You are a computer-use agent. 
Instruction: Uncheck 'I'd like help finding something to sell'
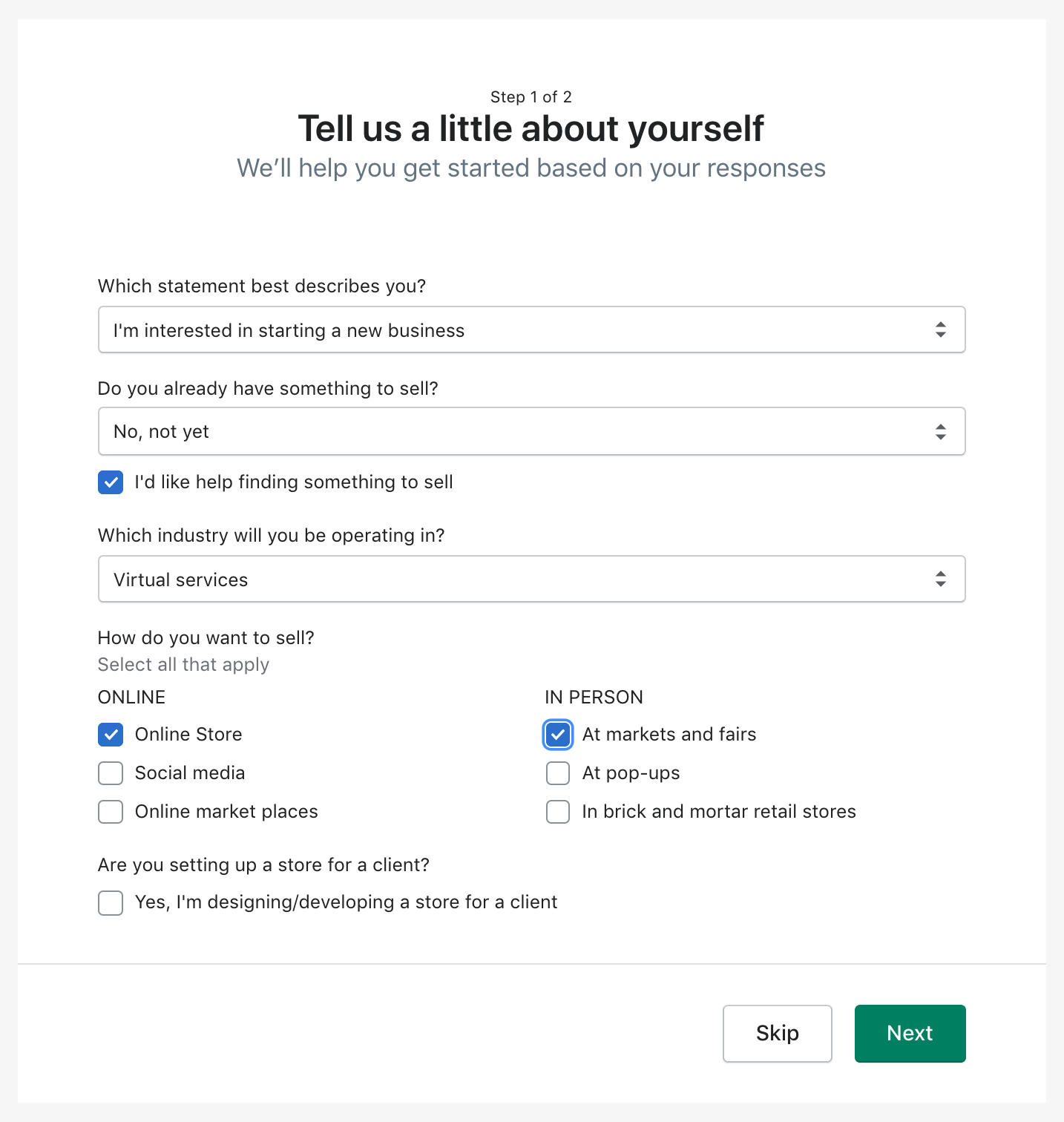click(110, 482)
